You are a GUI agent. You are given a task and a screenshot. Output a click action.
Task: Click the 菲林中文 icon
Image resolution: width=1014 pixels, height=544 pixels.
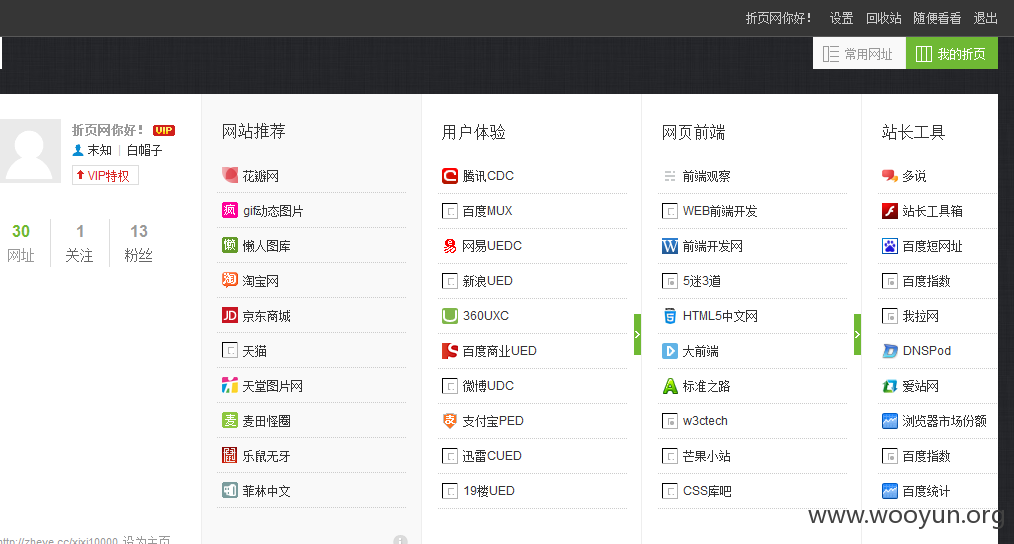pyautogui.click(x=230, y=490)
